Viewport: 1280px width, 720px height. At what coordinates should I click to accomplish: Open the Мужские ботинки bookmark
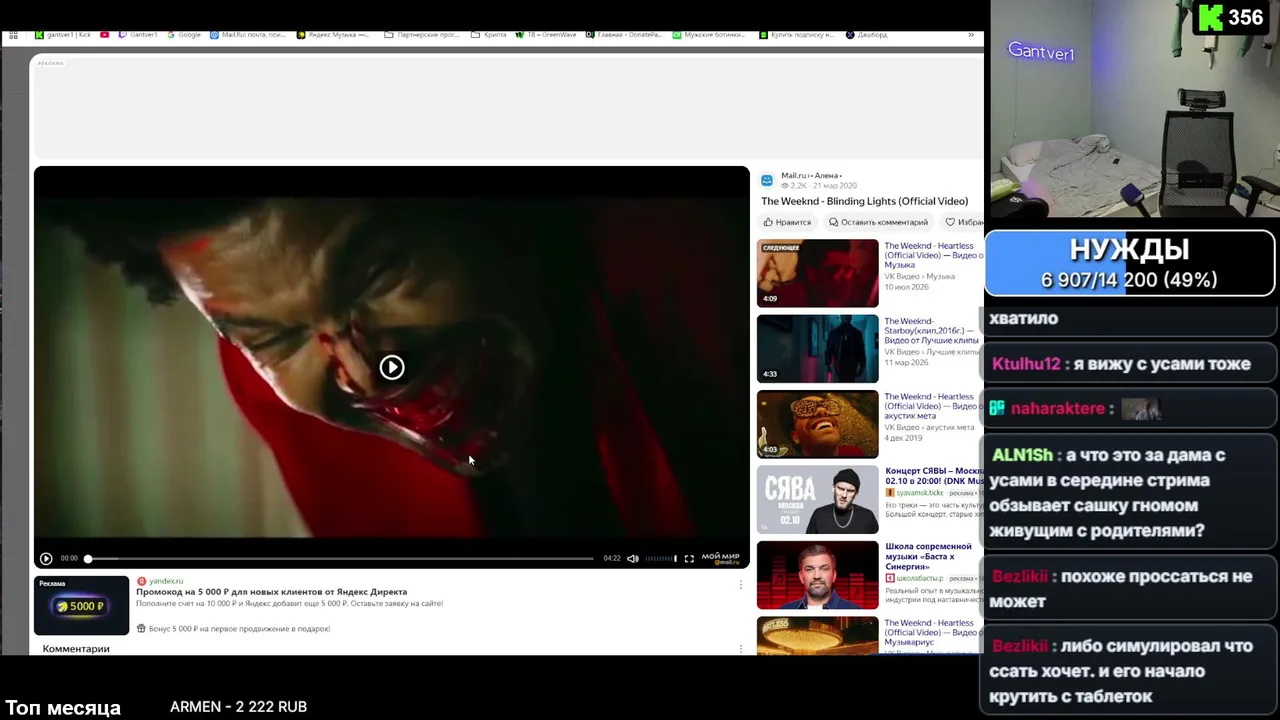click(709, 35)
